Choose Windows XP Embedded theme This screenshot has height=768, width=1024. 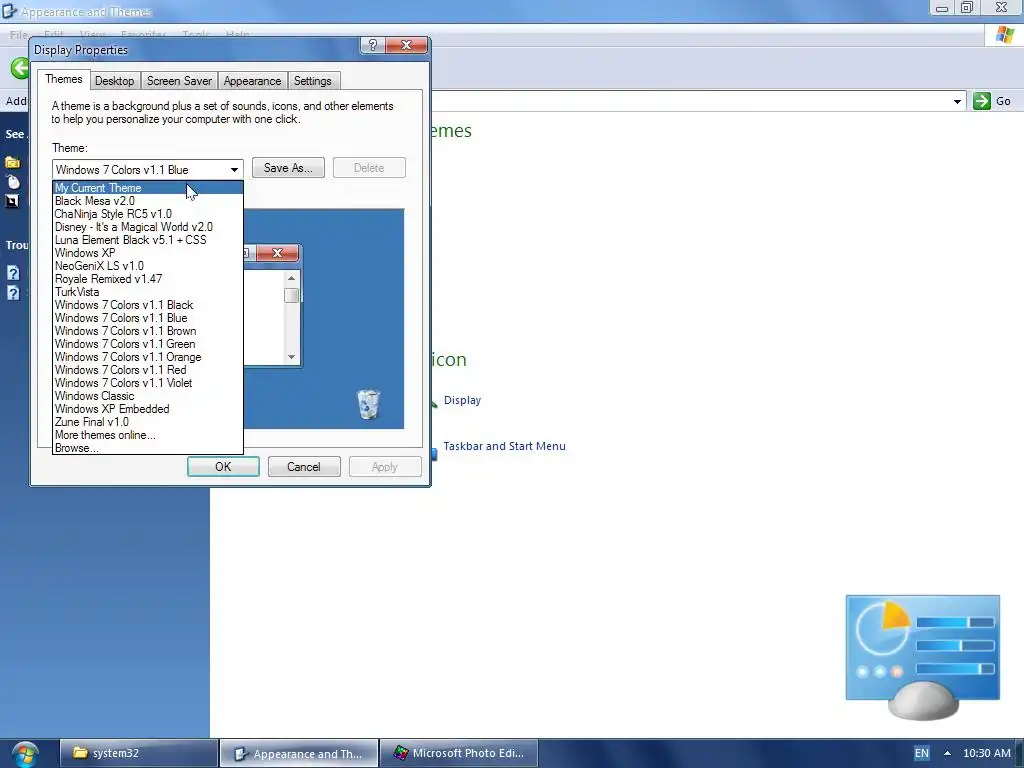click(148, 409)
